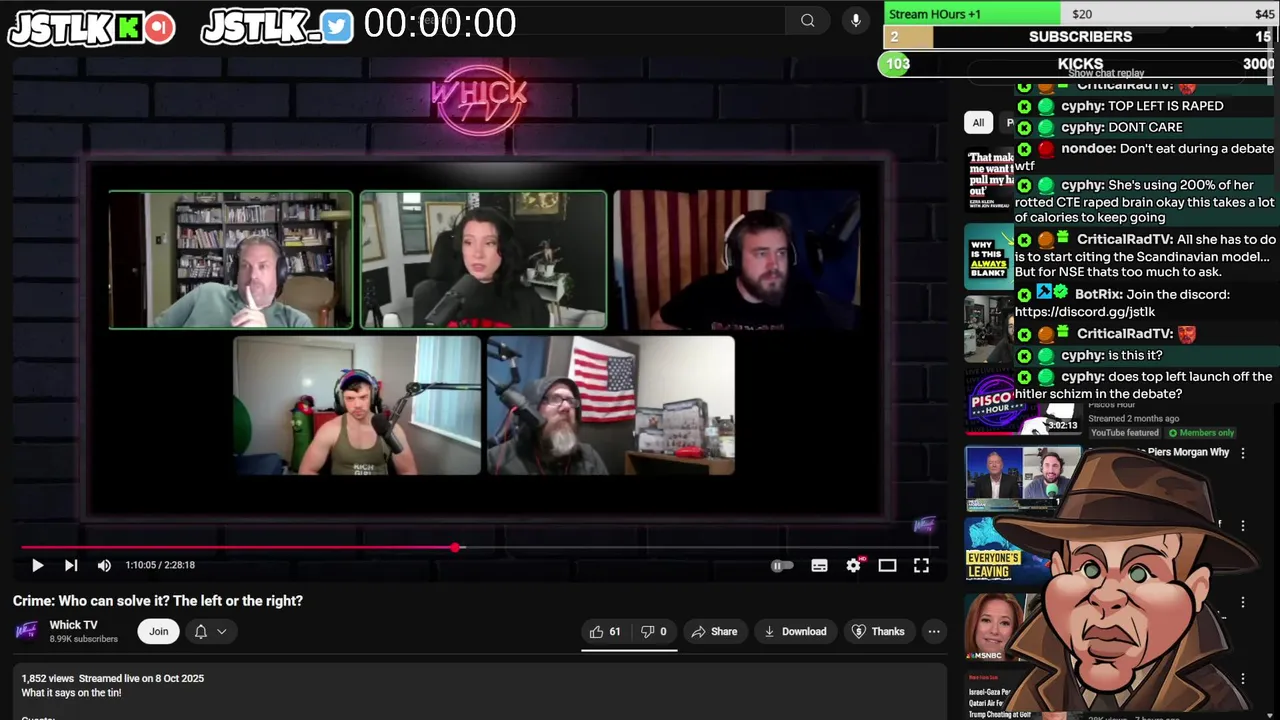Screen dimensions: 1280x720
Task: Click the Share button
Action: coord(714,632)
